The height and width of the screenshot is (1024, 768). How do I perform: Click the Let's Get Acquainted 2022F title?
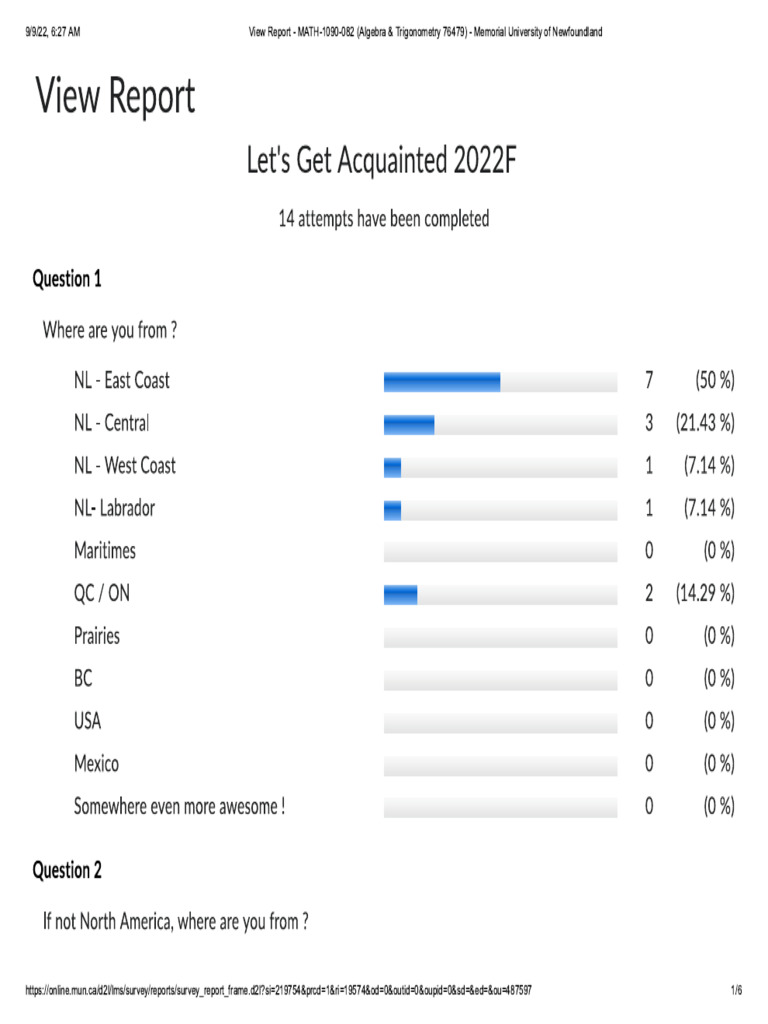click(382, 160)
